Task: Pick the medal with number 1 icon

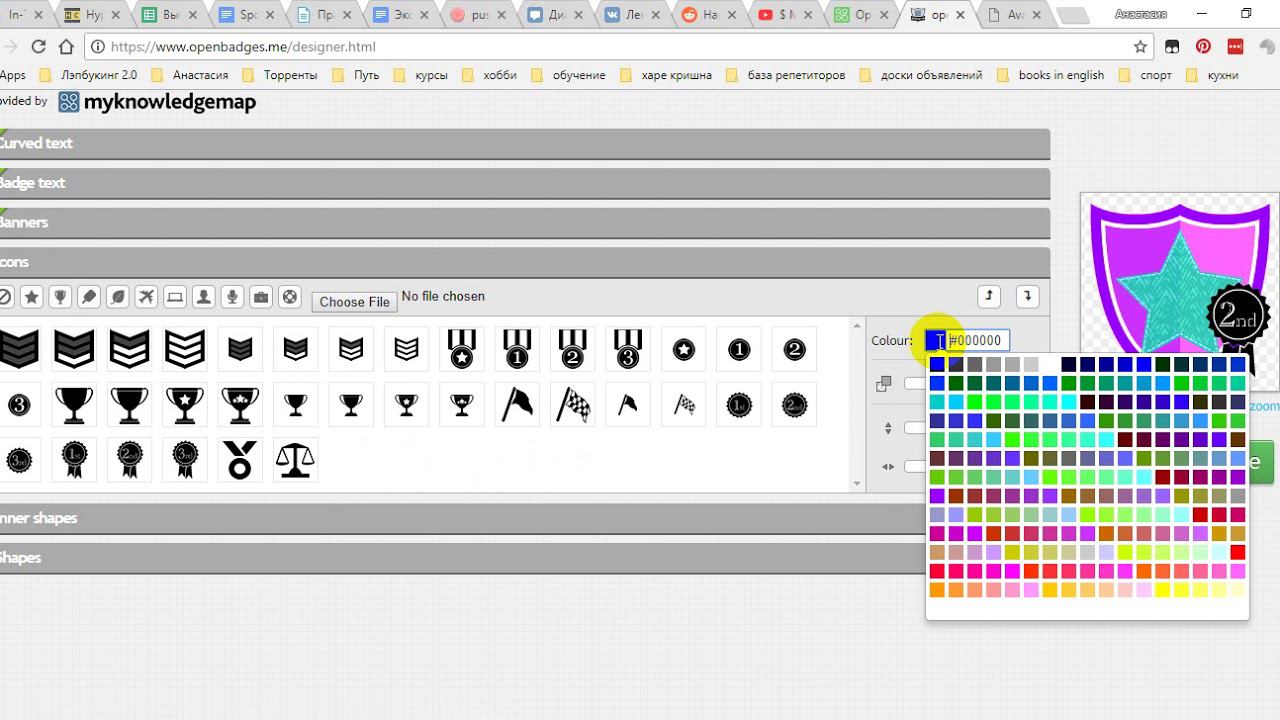Action: click(x=517, y=349)
